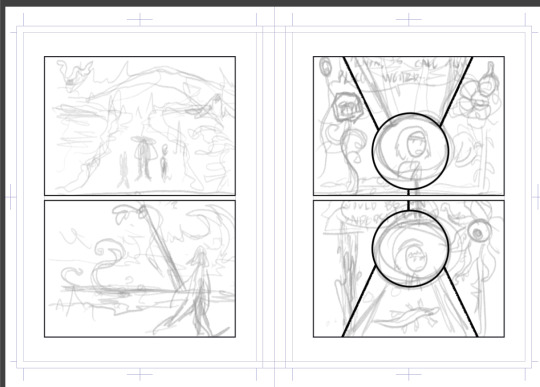Image resolution: width=540 pixels, height=387 pixels.
Task: Select the lower circular frame on the right page
Action: 411,249
